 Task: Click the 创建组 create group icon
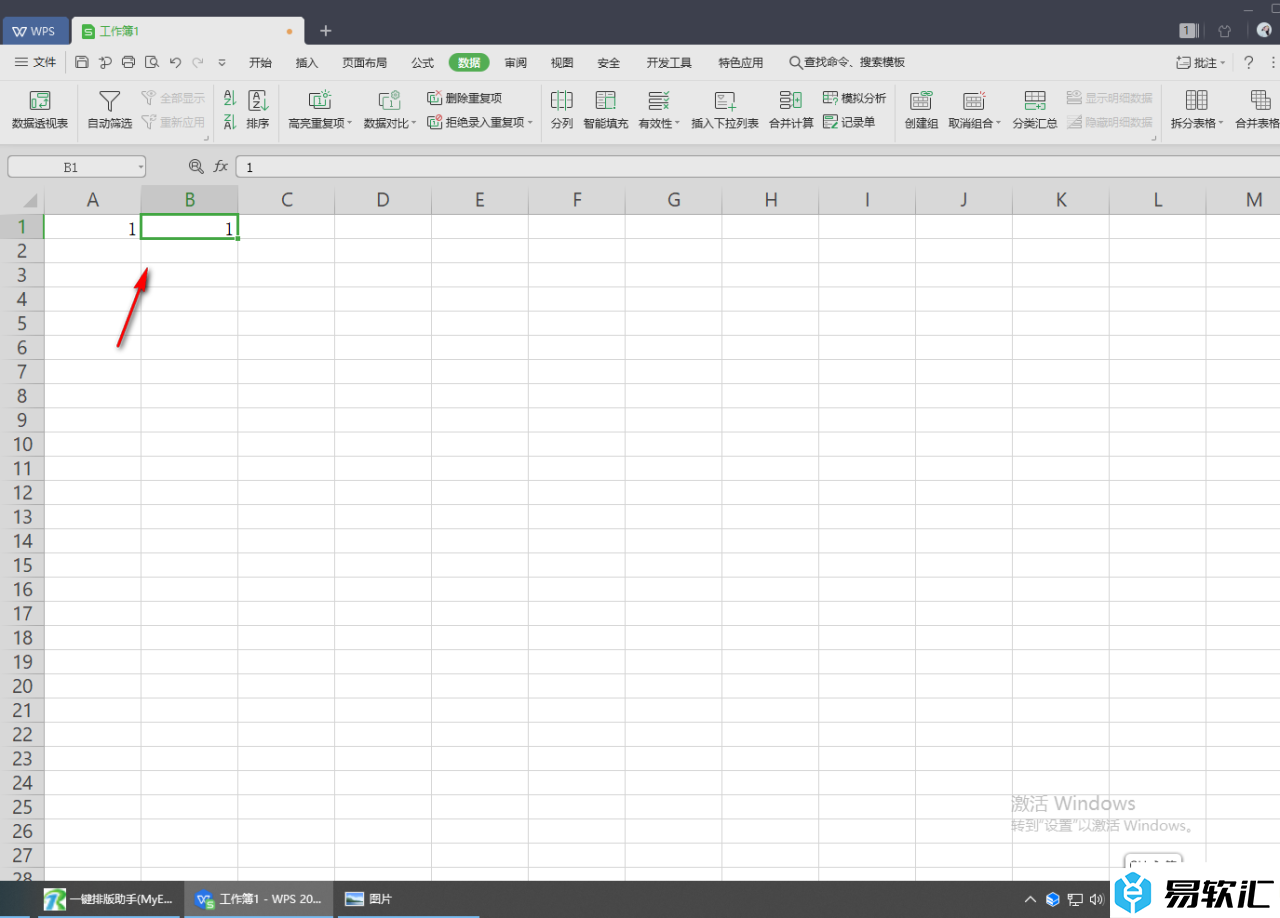pos(921,100)
